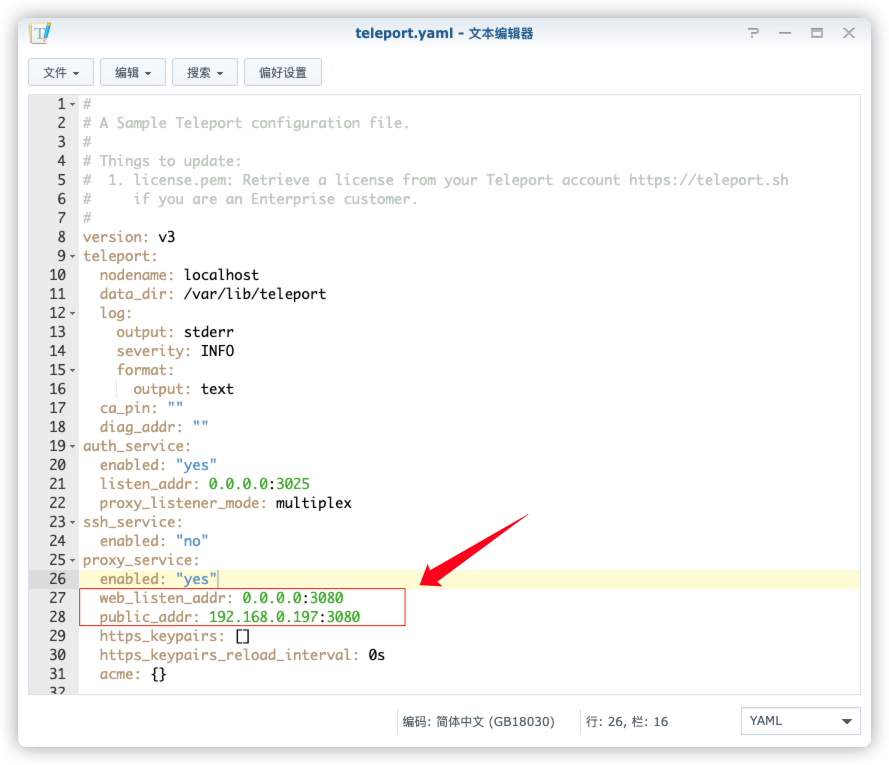Click the https_keypairs [] value

243,636
